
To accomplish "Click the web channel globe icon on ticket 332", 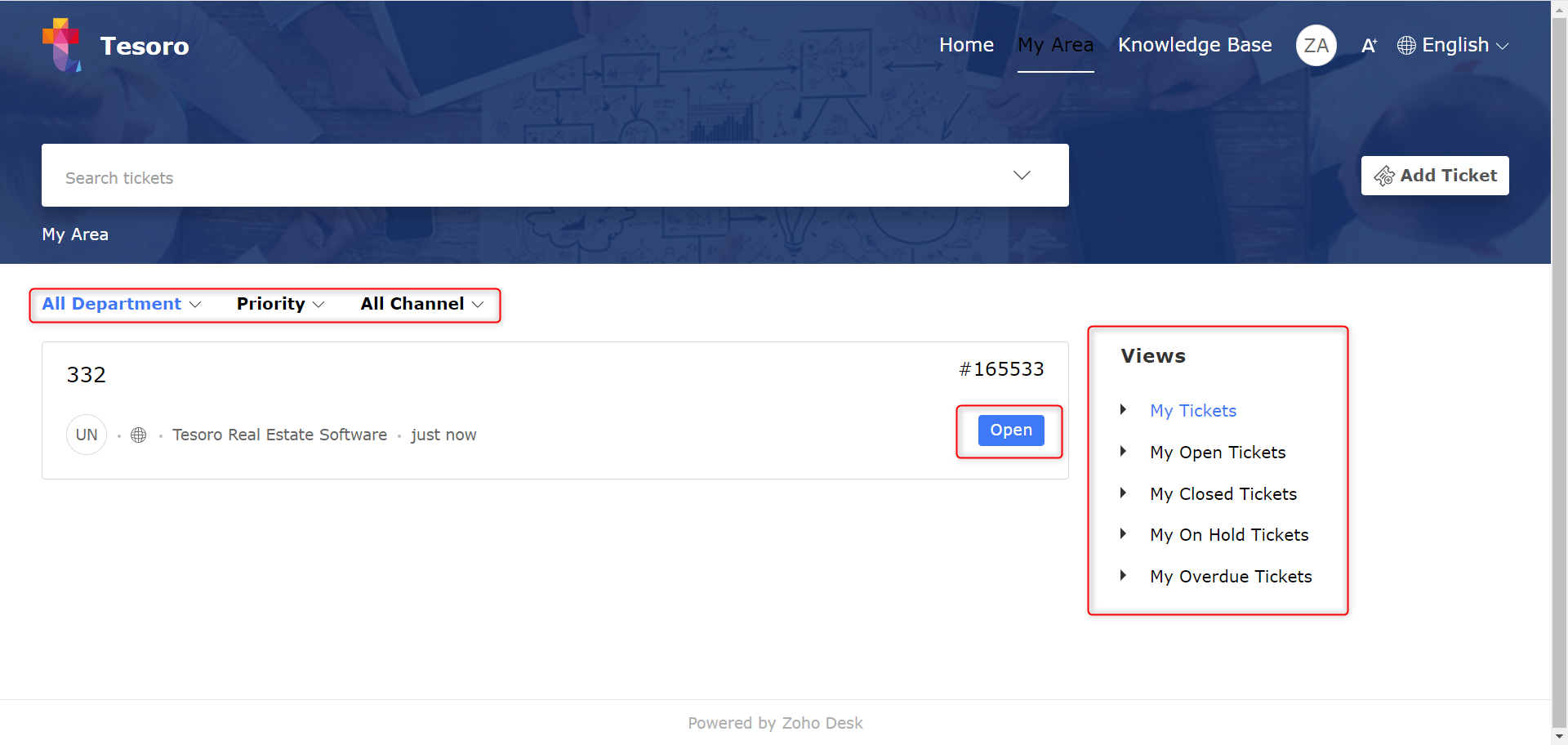I will click(139, 435).
